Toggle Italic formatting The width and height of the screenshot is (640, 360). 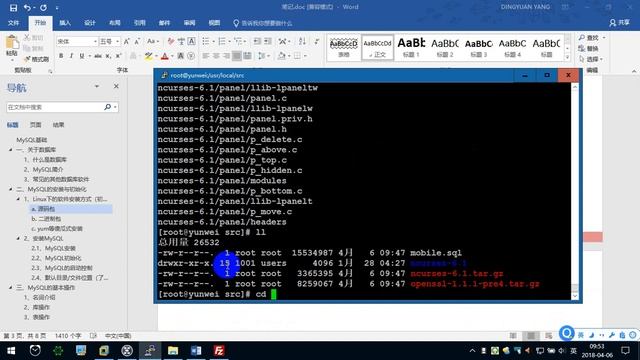pyautogui.click(x=71, y=56)
